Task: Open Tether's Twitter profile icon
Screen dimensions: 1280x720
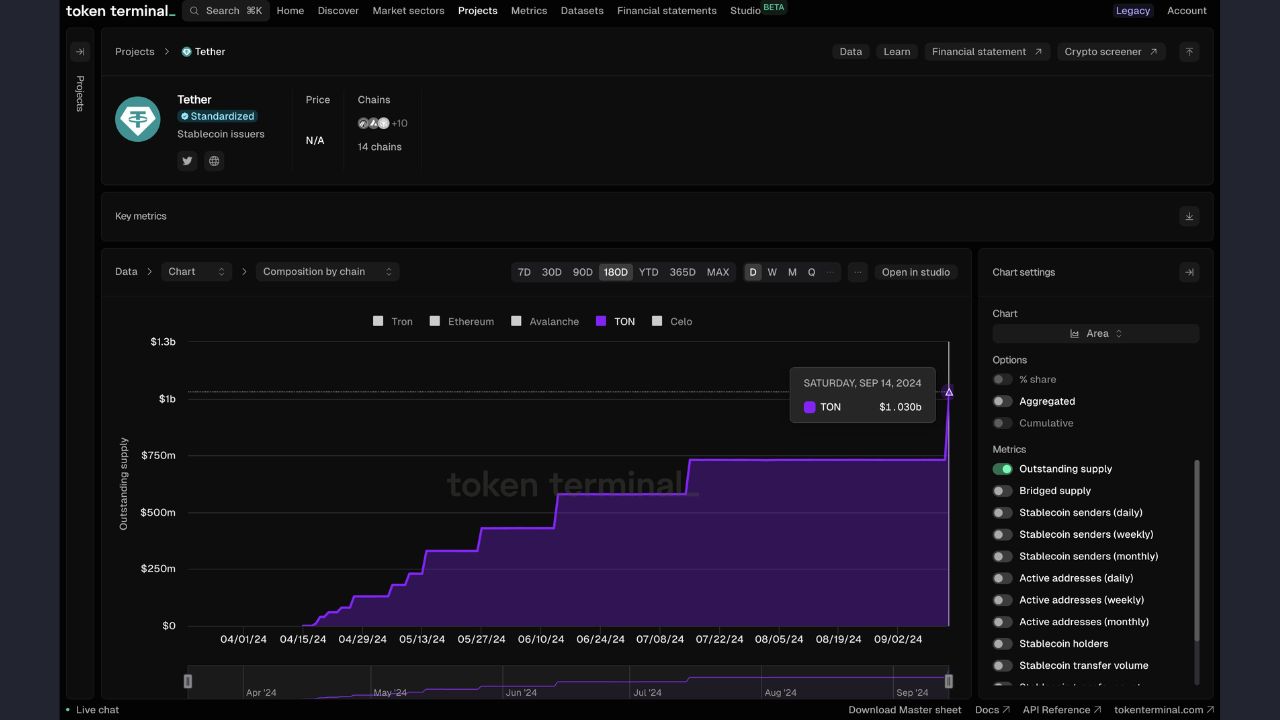Action: click(187, 161)
